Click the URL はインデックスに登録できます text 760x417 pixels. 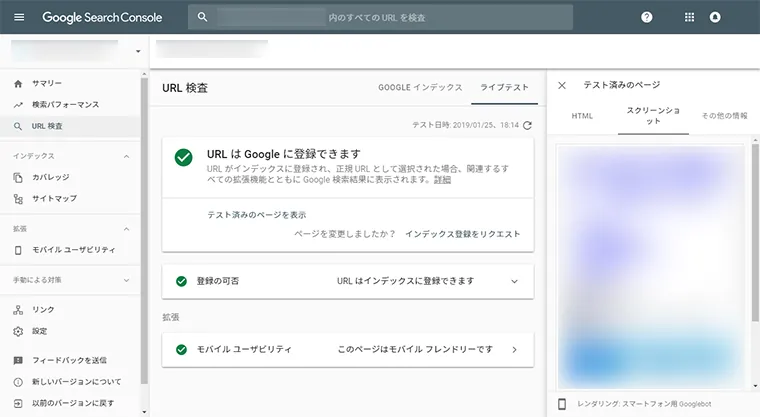(x=405, y=281)
